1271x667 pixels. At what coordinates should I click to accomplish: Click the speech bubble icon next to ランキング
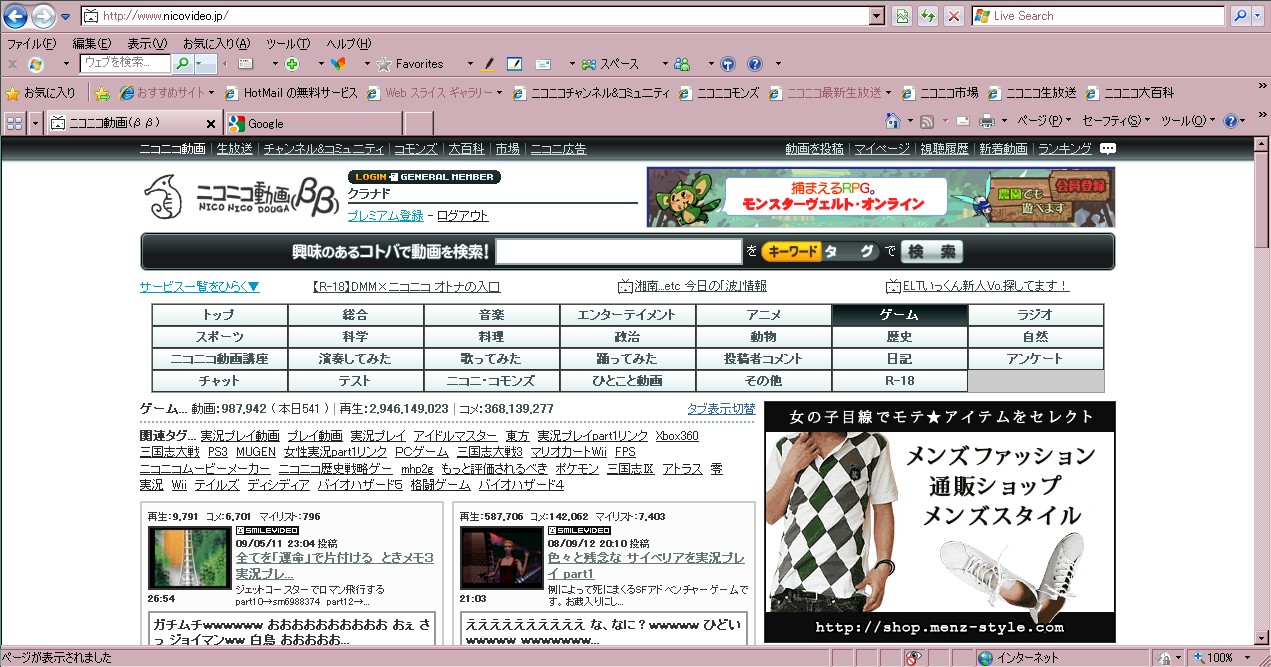[1107, 149]
